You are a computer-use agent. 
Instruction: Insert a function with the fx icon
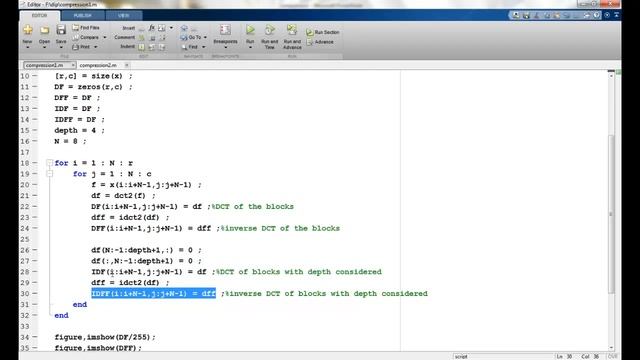coord(152,28)
